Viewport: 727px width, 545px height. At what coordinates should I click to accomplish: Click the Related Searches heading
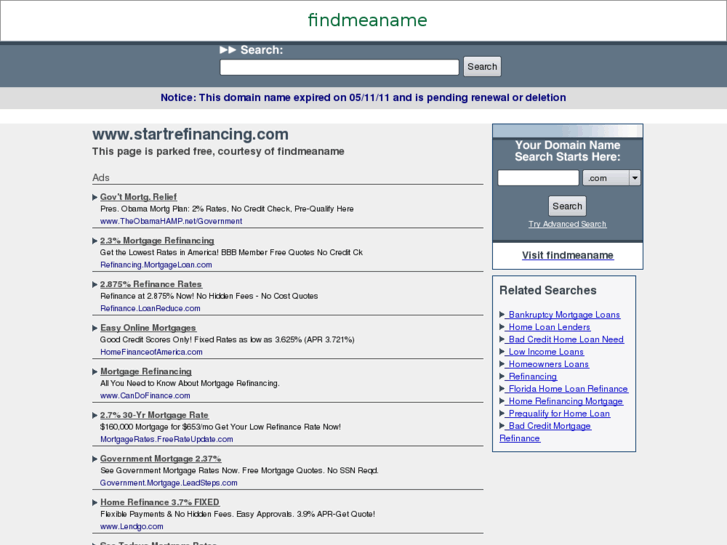(548, 290)
